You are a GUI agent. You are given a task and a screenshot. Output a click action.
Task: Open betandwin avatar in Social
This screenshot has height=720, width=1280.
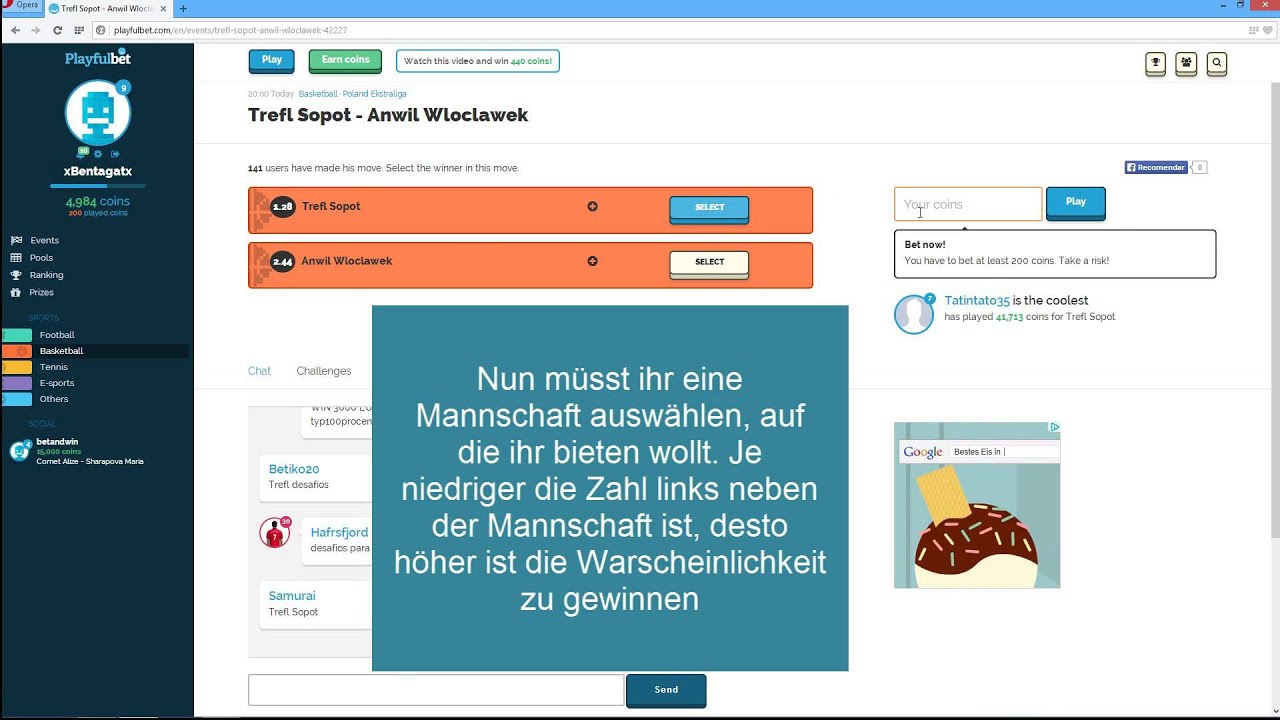[x=19, y=451]
